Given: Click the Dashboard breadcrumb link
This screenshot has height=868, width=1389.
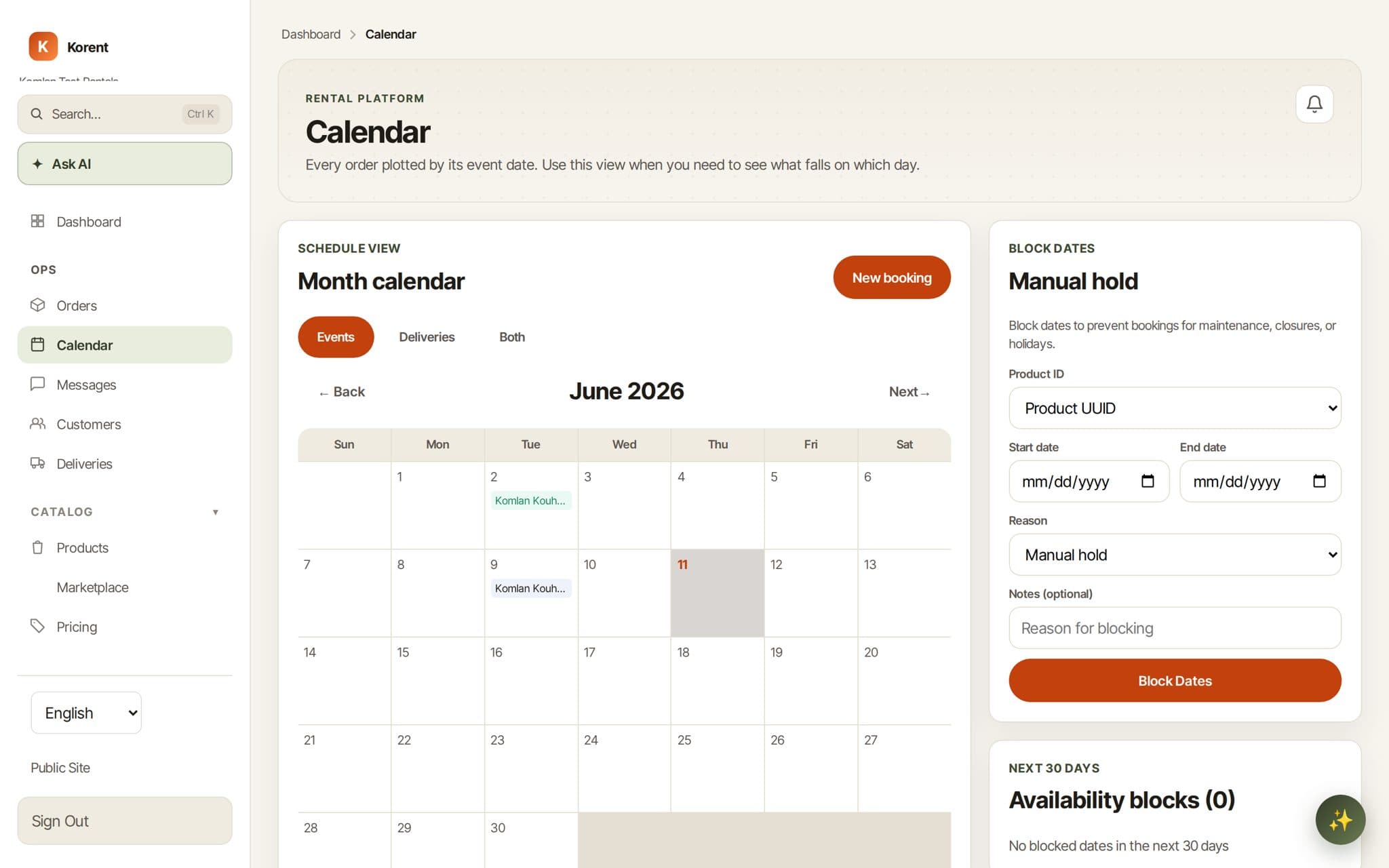Looking at the screenshot, I should pyautogui.click(x=311, y=34).
